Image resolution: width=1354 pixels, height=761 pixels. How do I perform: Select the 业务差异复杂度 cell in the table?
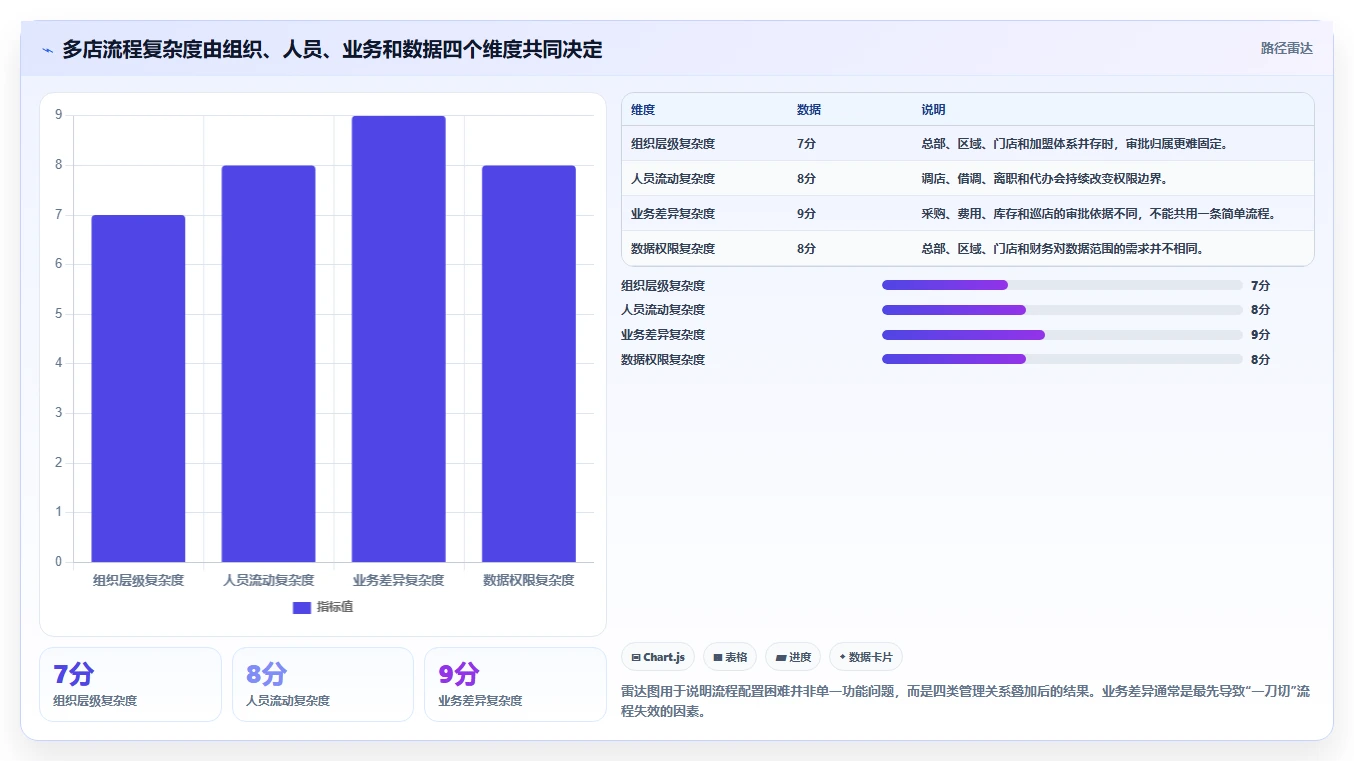(673, 214)
